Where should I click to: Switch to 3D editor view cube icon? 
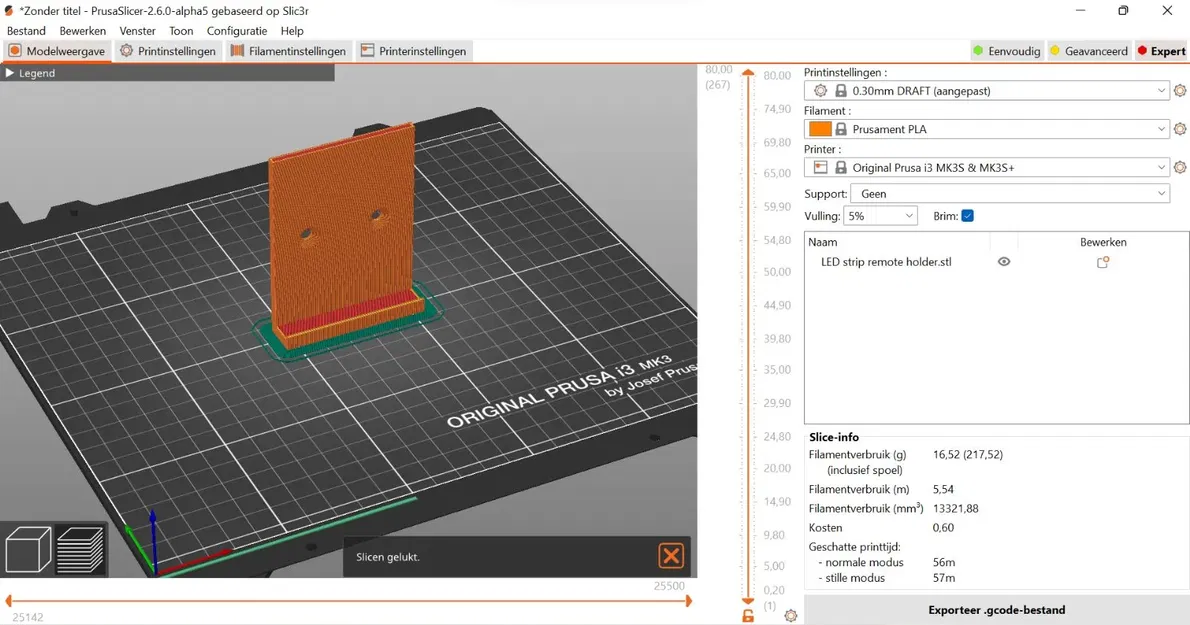coord(28,550)
